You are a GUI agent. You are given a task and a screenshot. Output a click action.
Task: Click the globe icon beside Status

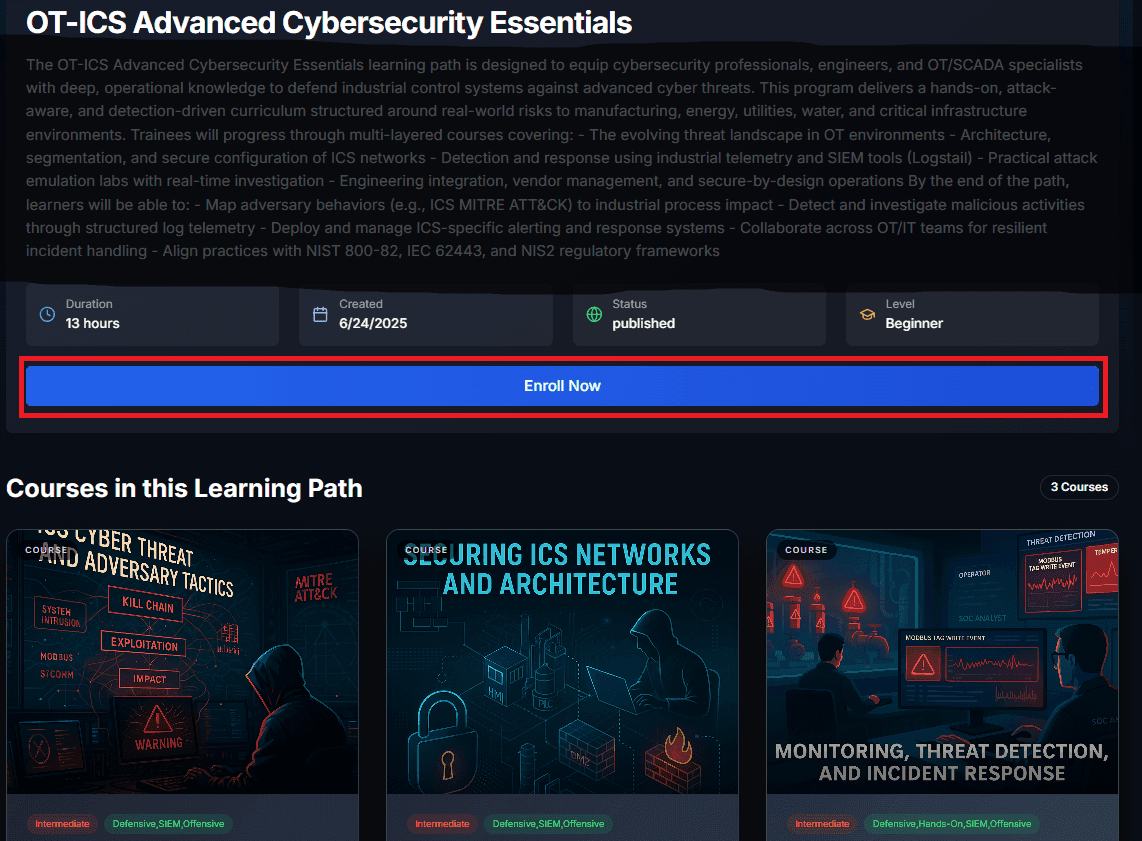pyautogui.click(x=594, y=315)
